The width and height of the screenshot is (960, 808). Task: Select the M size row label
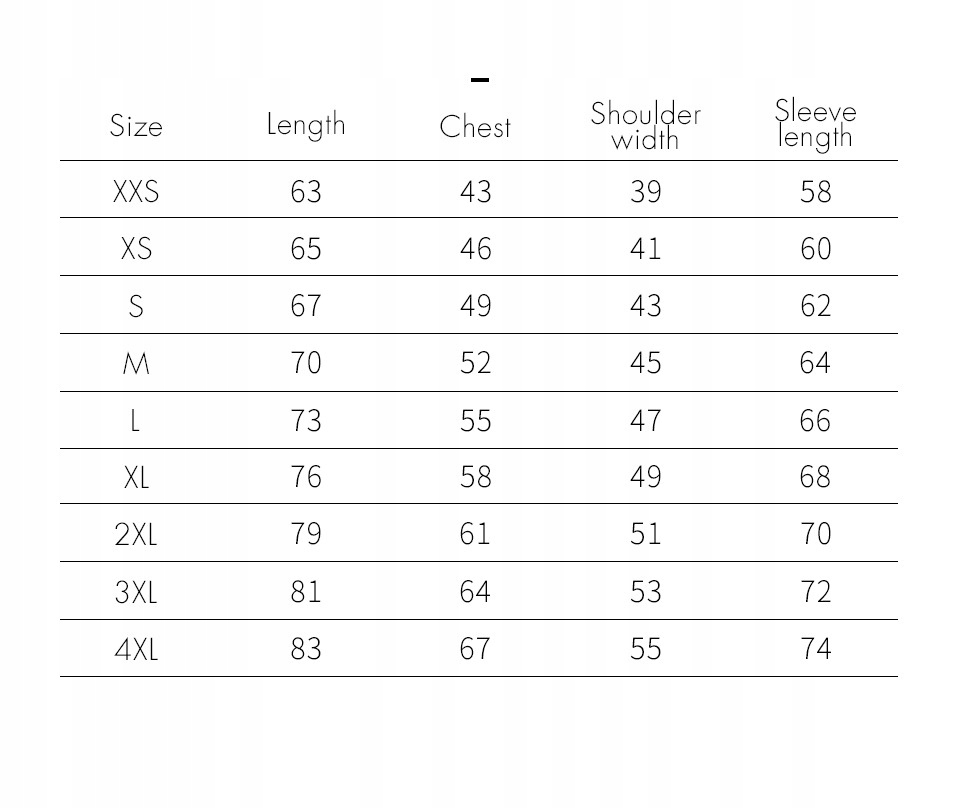click(x=136, y=364)
